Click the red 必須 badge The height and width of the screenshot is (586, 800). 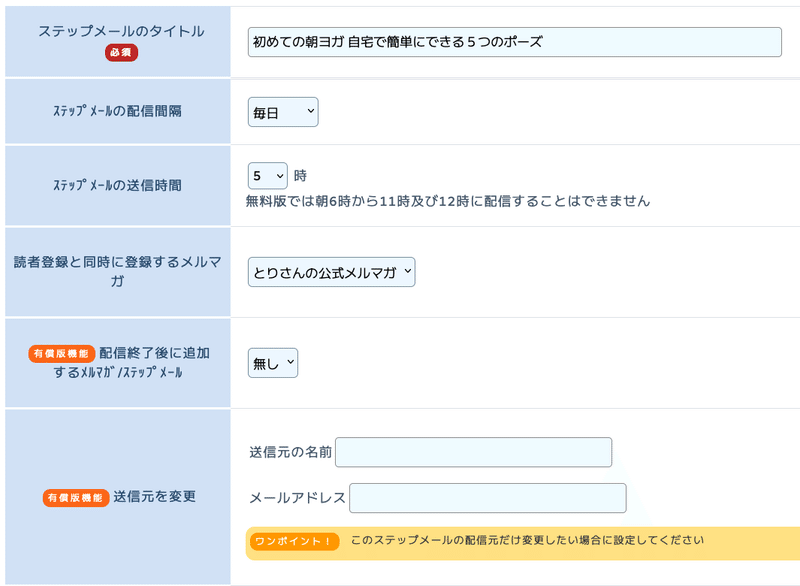[x=121, y=53]
